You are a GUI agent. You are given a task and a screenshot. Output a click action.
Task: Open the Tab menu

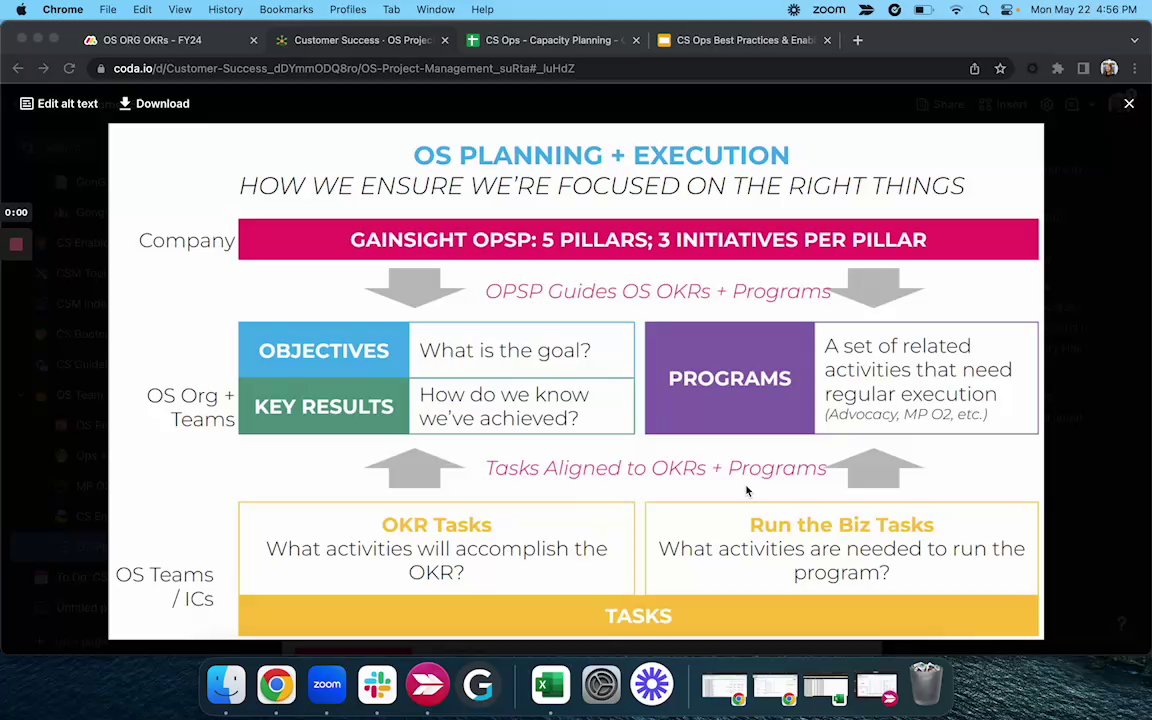pos(392,10)
